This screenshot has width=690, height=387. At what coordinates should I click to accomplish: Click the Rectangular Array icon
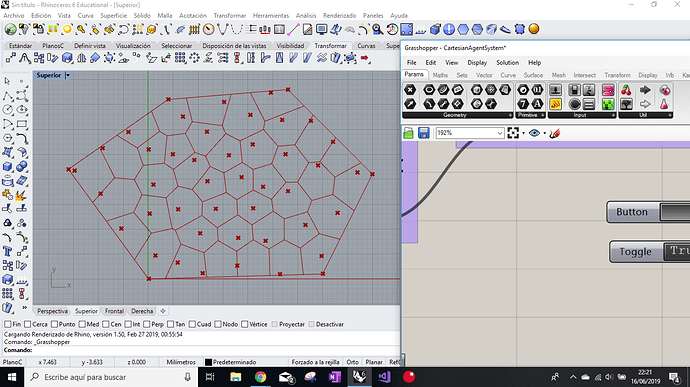[180, 58]
